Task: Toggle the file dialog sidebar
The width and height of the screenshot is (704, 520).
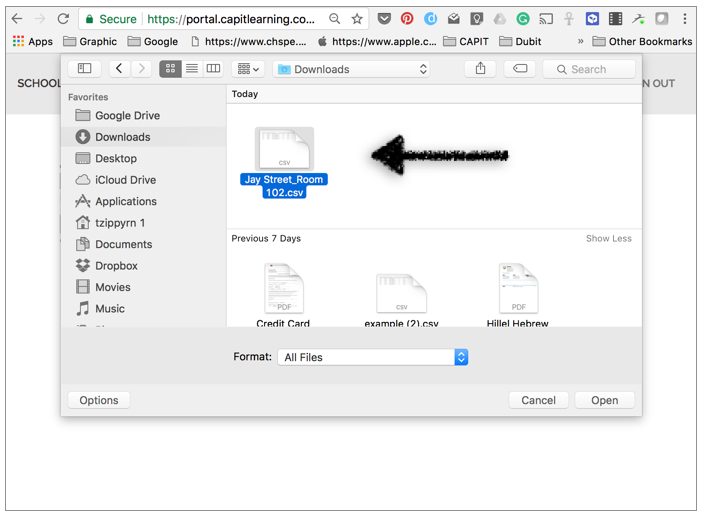Action: coord(84,69)
